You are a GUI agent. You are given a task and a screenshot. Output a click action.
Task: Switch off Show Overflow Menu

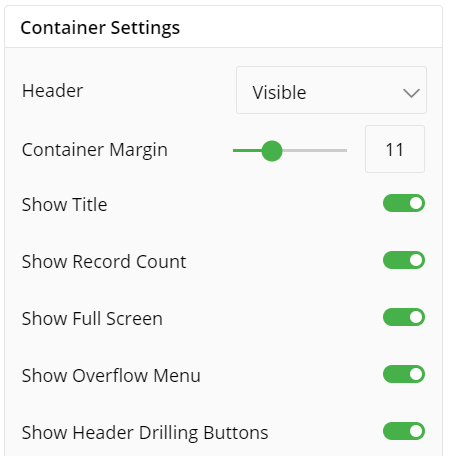click(x=404, y=374)
